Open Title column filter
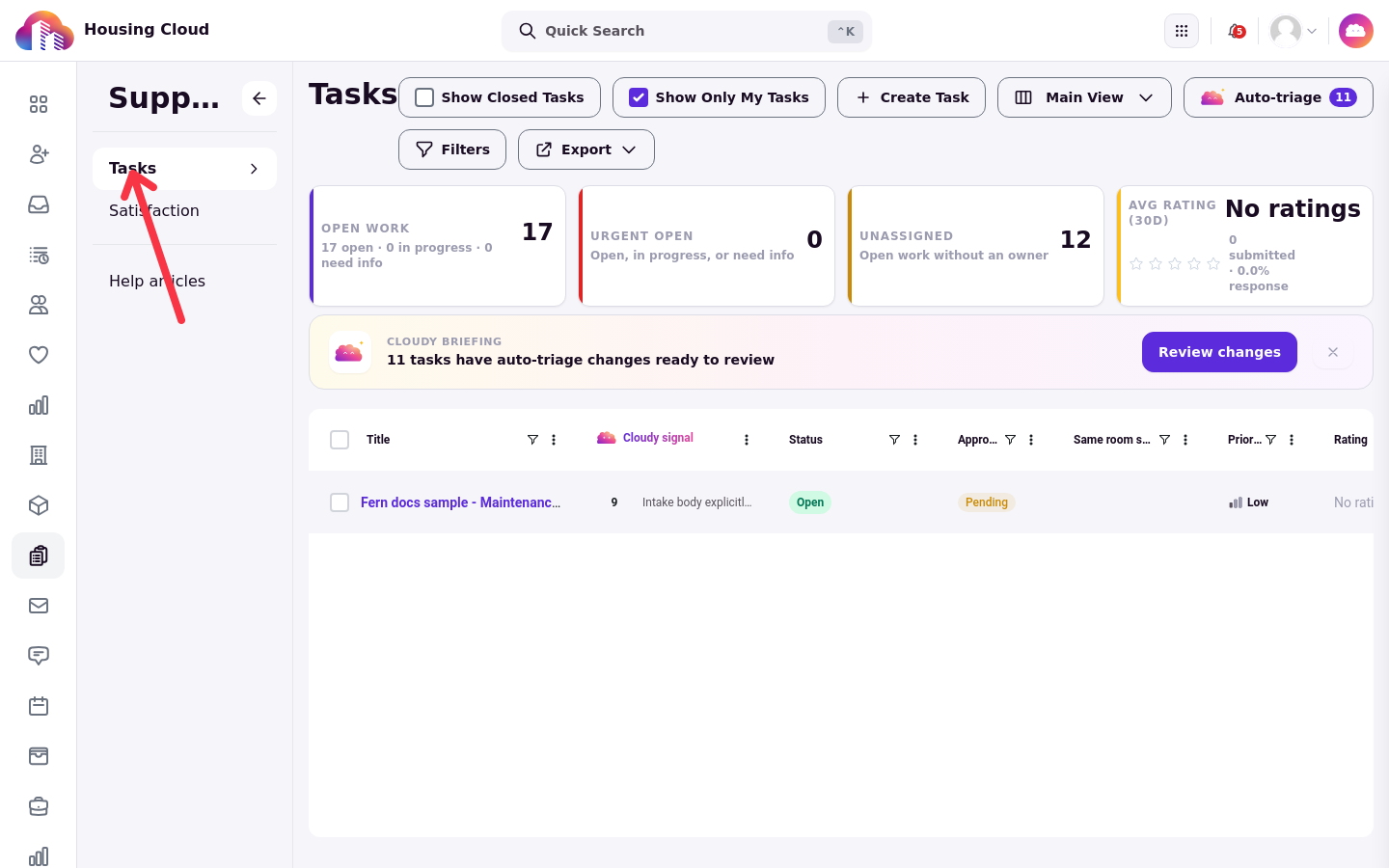The width and height of the screenshot is (1389, 868). pos(532,440)
